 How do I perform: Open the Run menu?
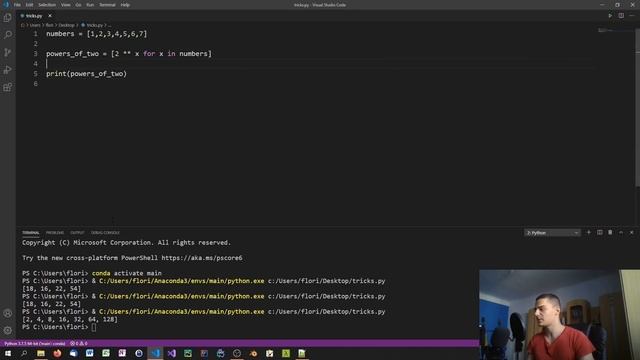(90, 5)
